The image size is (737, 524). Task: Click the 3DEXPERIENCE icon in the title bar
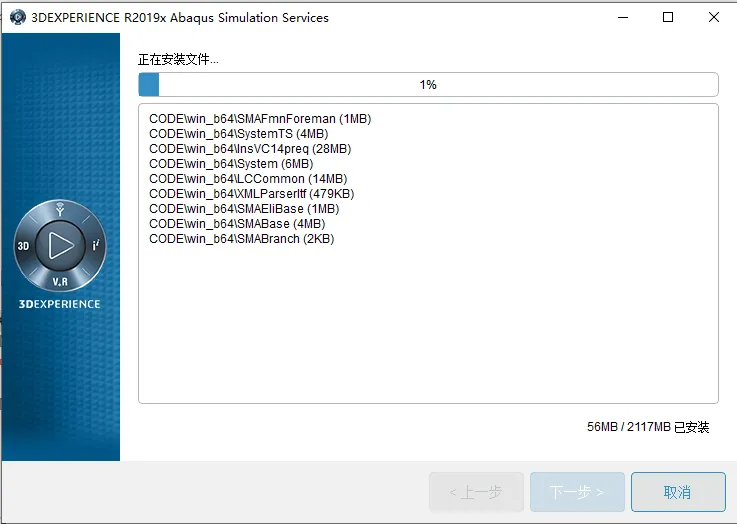coord(17,17)
